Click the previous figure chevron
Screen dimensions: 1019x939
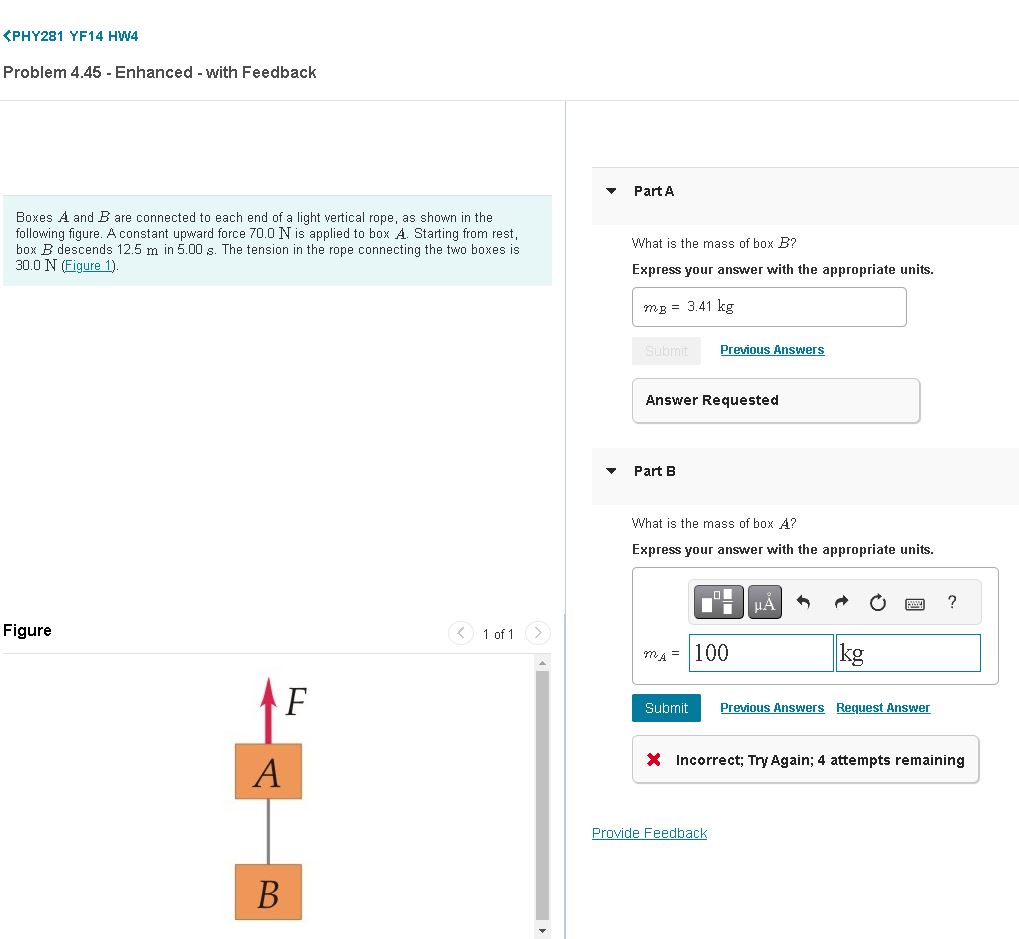pyautogui.click(x=460, y=633)
